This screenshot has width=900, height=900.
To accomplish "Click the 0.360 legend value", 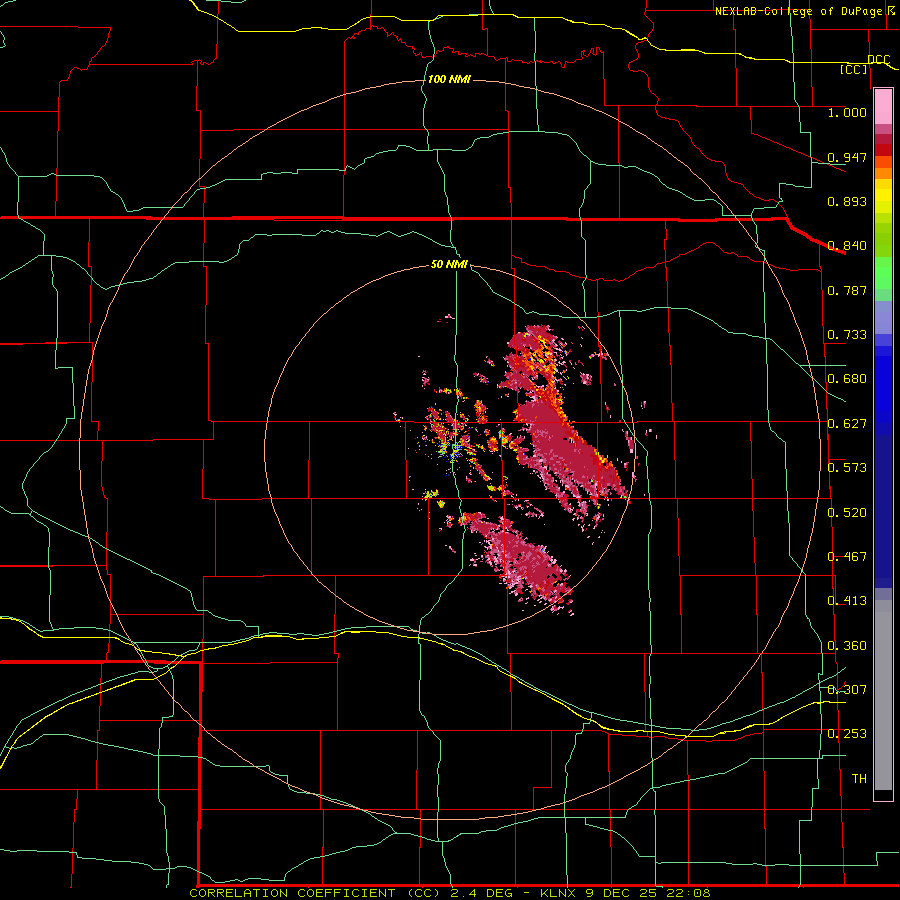I will tap(847, 646).
